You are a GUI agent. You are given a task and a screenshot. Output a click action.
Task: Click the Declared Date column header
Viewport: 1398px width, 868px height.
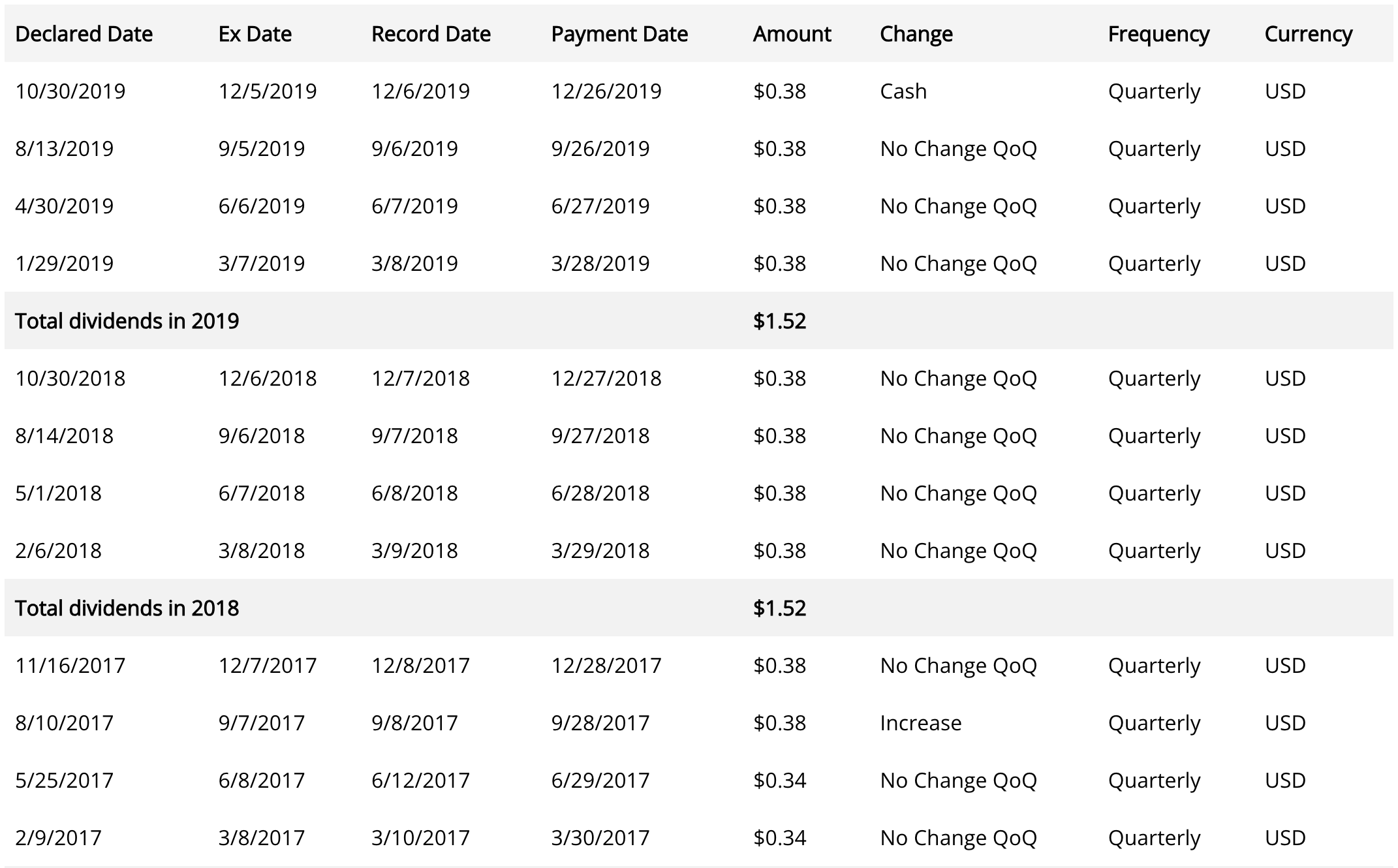[x=84, y=34]
